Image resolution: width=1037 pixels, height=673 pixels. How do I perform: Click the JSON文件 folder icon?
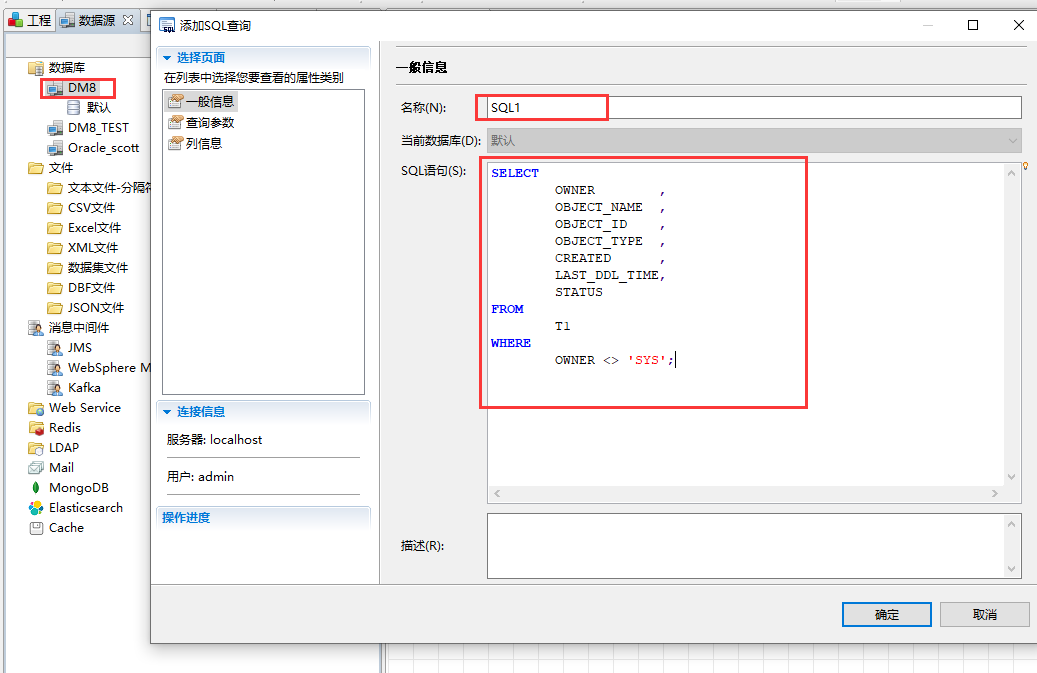coord(55,307)
